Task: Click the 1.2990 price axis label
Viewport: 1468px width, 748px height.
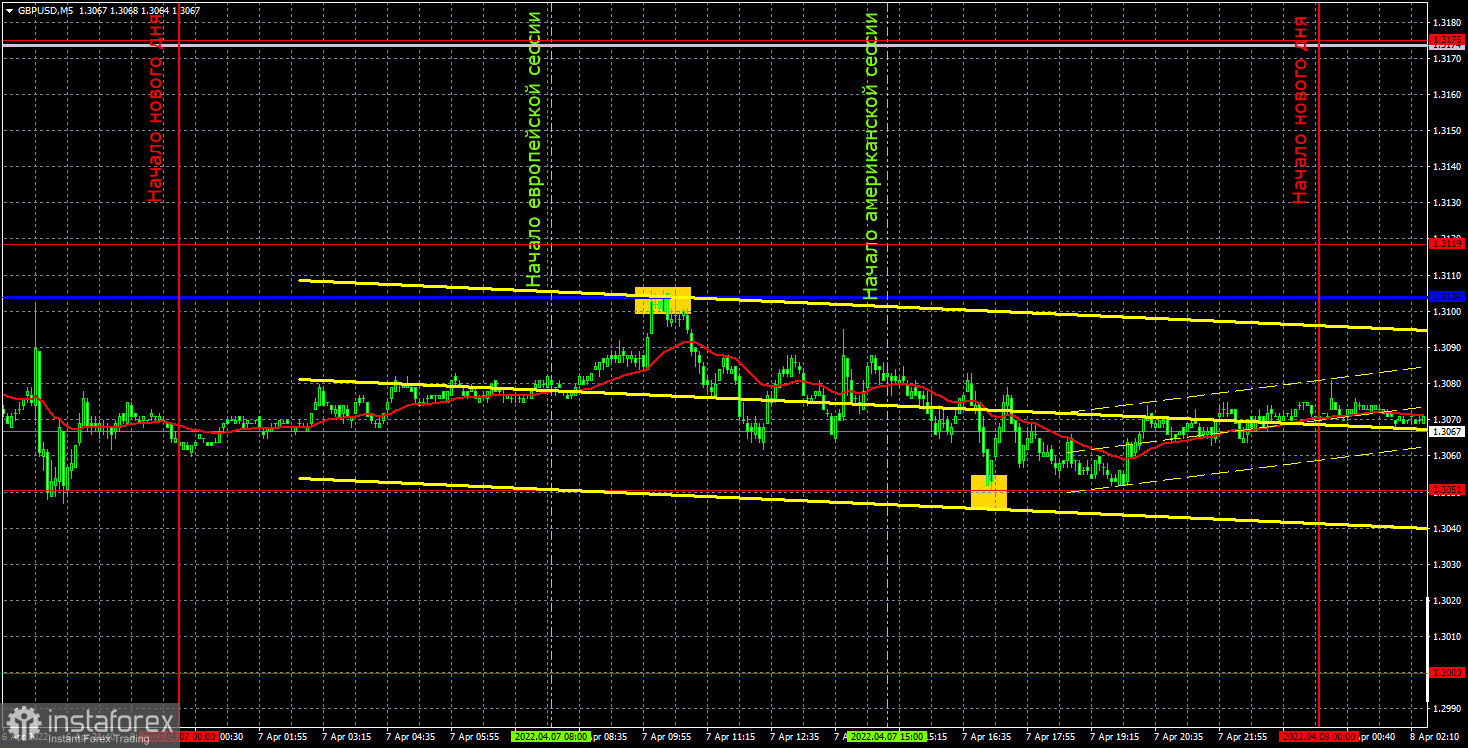Action: pos(1447,709)
